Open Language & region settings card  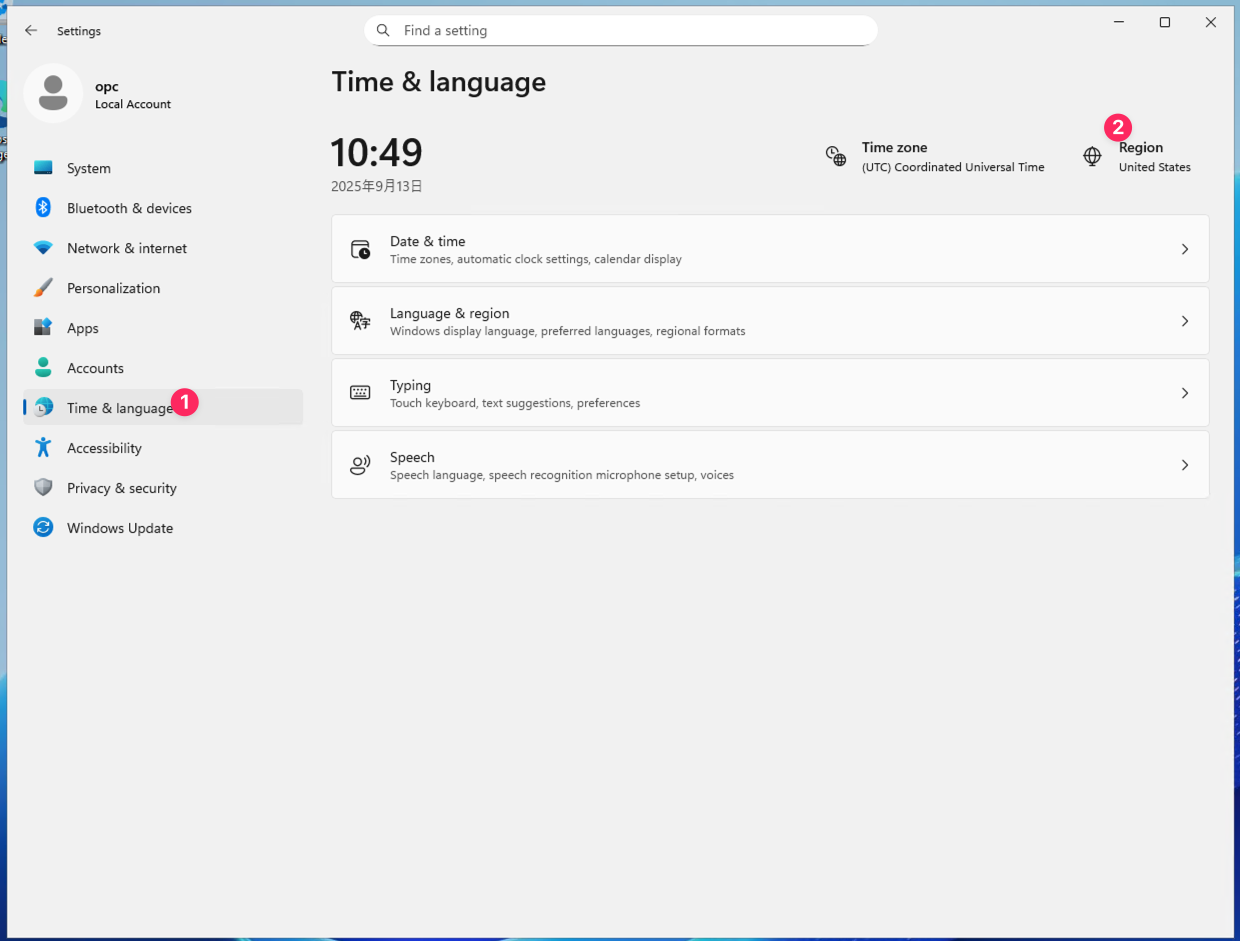coord(770,321)
